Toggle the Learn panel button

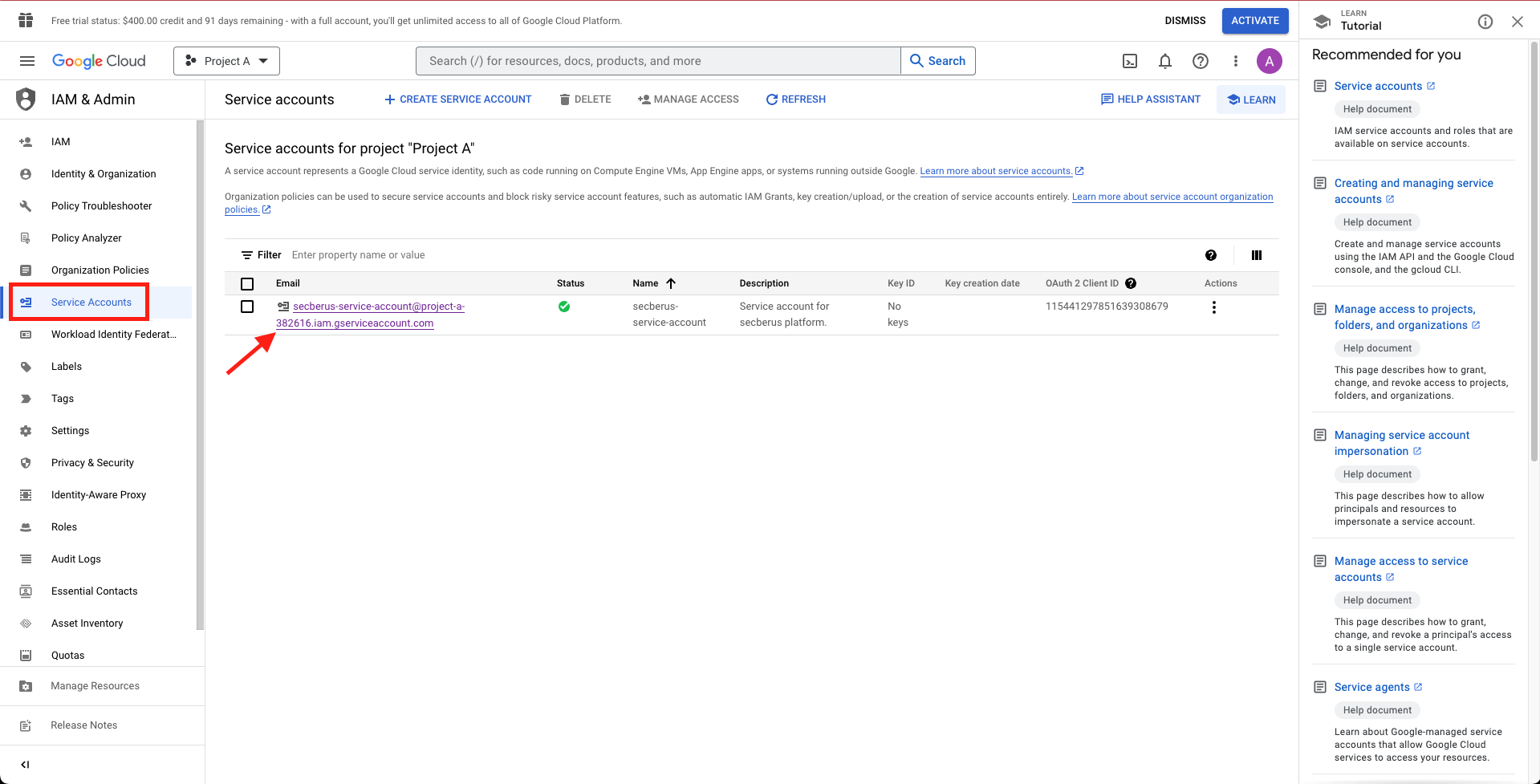click(1251, 100)
